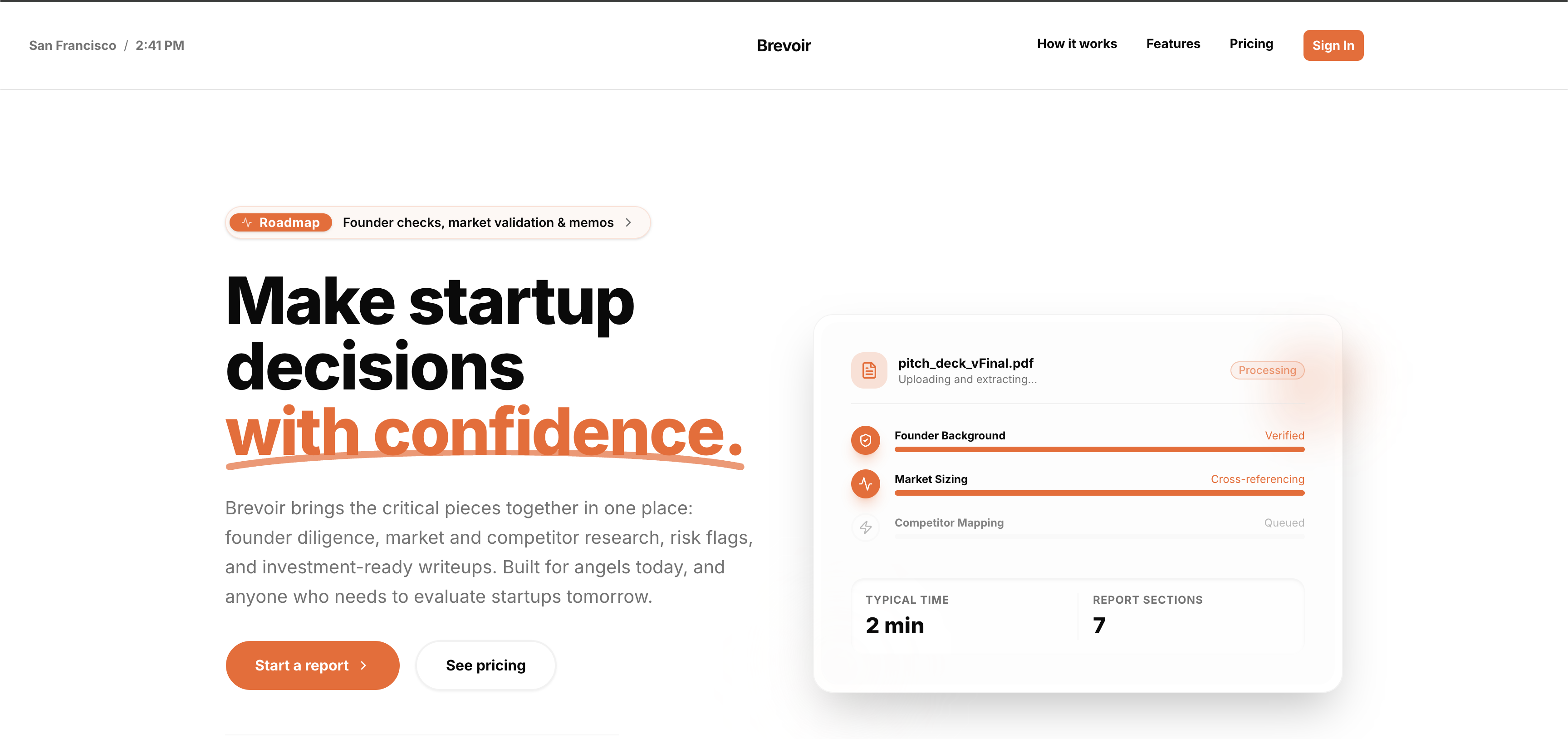Open the Pricing page link
The height and width of the screenshot is (739, 1568).
click(x=1251, y=44)
